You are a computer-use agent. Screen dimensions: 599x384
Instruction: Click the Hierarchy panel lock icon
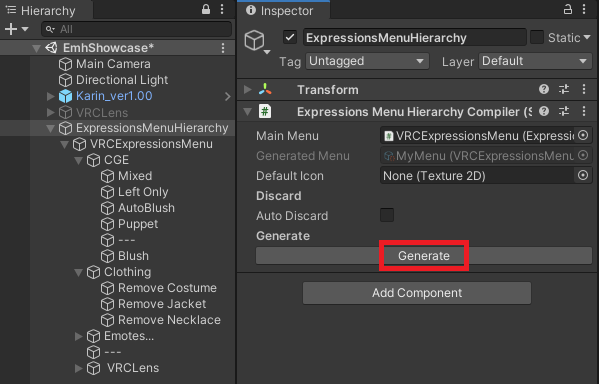tap(206, 9)
